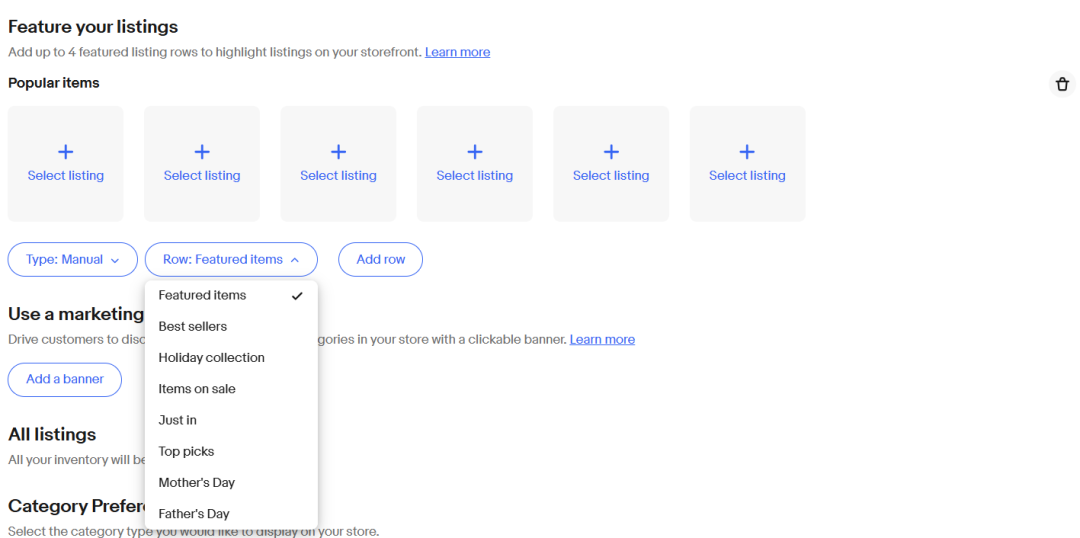The image size is (1080, 538).
Task: Select Items on sale option
Action: pos(197,389)
